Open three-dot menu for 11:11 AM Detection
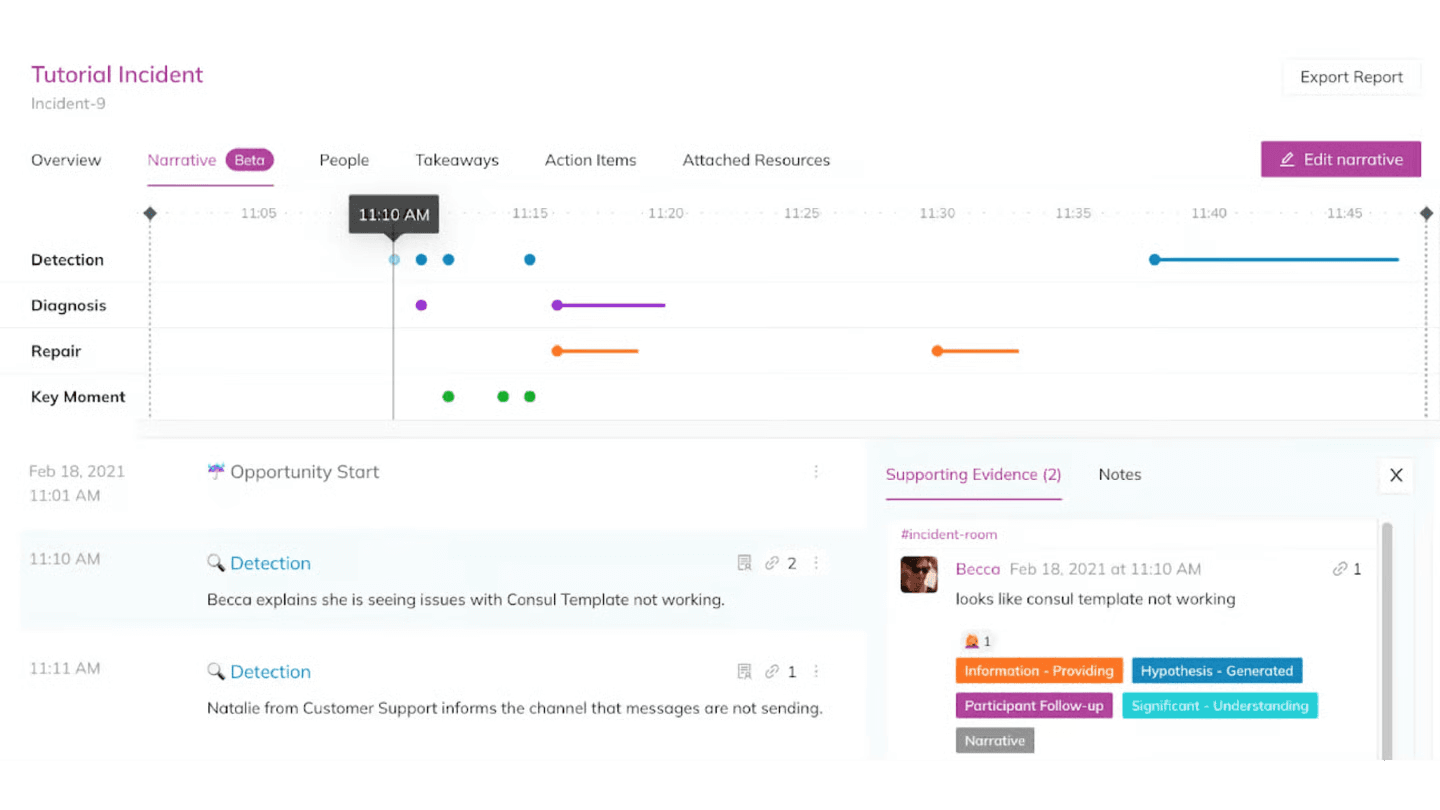1440x810 pixels. coord(816,672)
